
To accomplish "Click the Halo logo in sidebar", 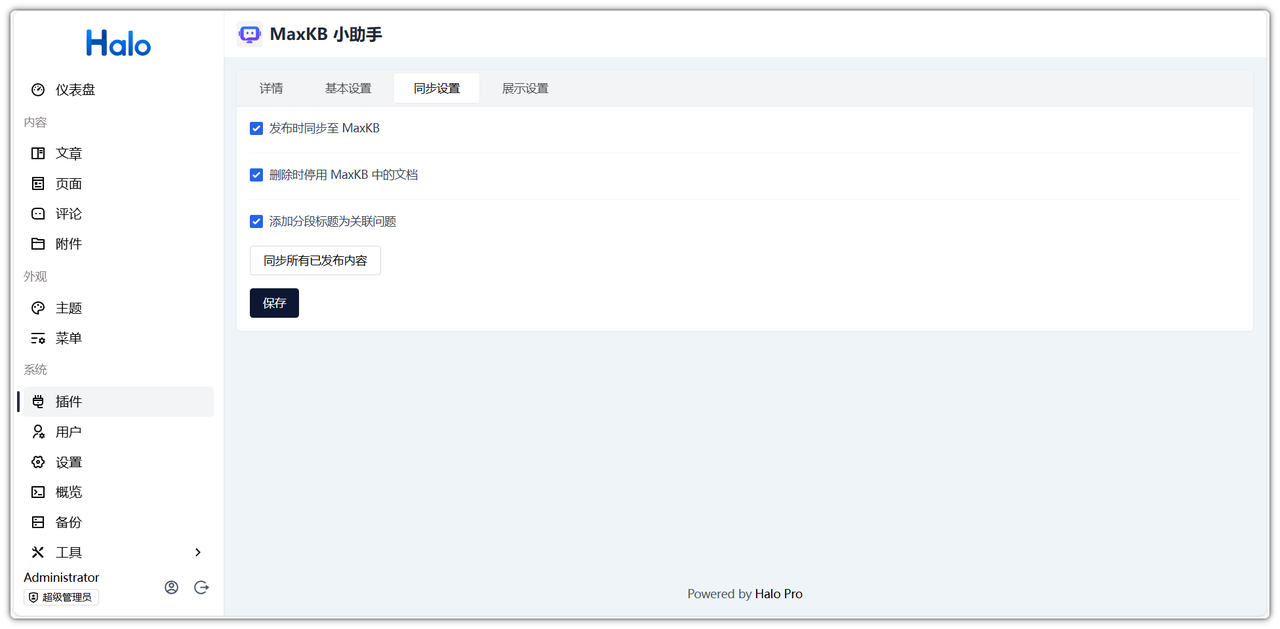I will (118, 43).
